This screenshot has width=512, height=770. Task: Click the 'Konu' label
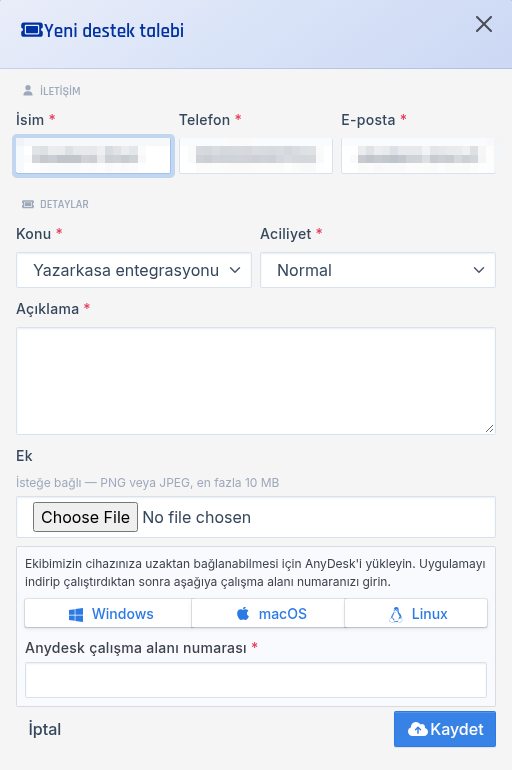33,234
